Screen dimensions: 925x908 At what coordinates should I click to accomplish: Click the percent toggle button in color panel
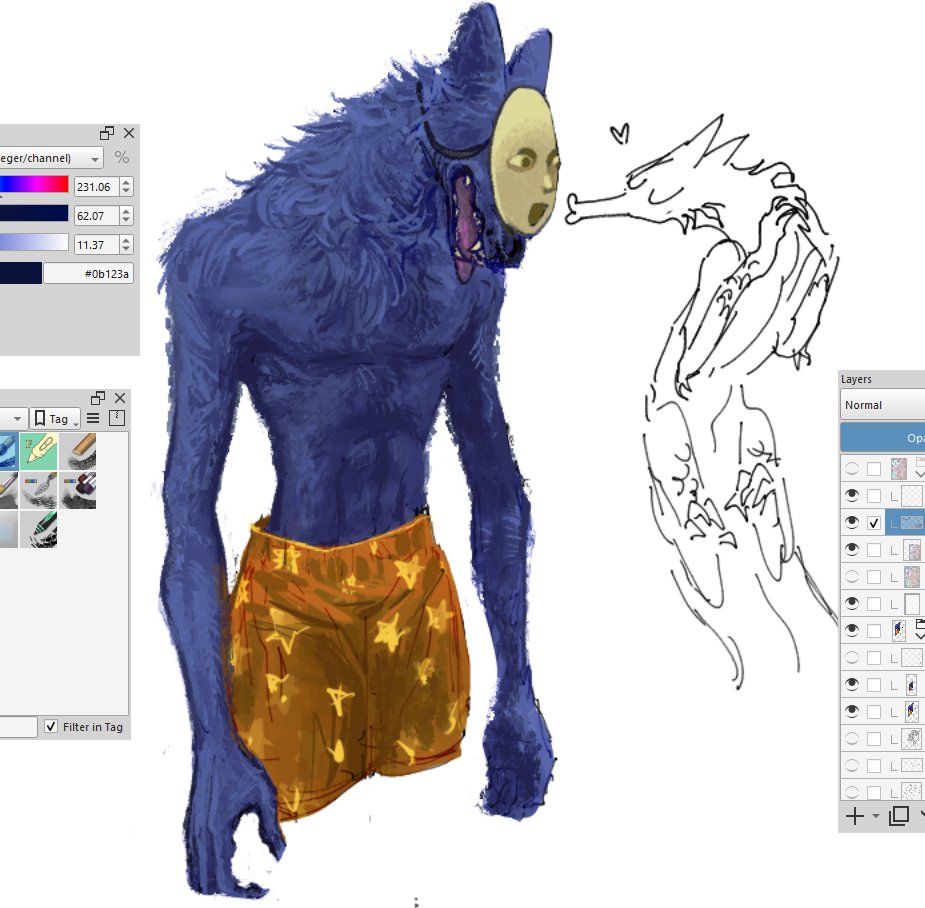coord(122,158)
